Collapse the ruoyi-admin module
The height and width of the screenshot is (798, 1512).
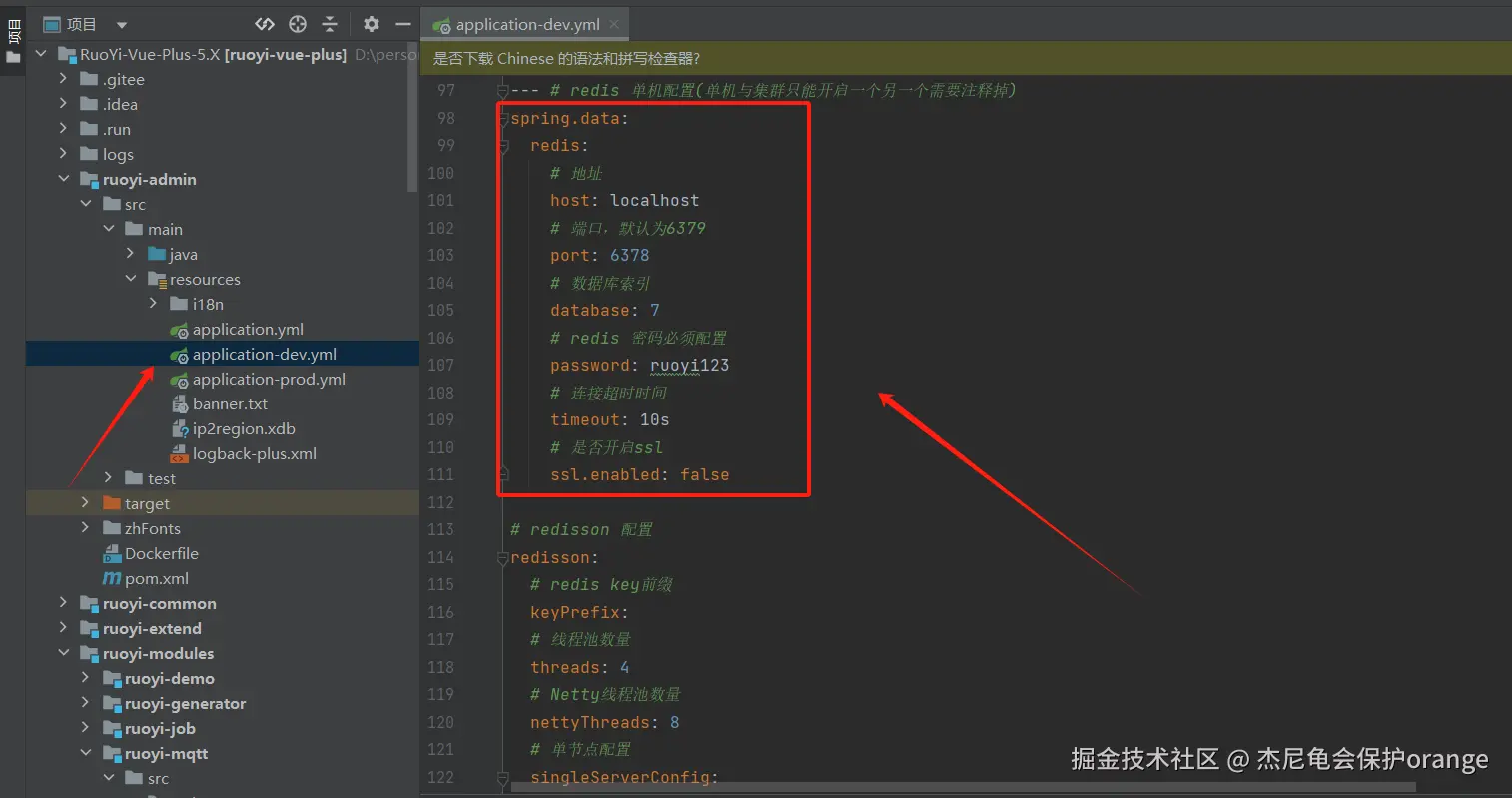tap(63, 179)
